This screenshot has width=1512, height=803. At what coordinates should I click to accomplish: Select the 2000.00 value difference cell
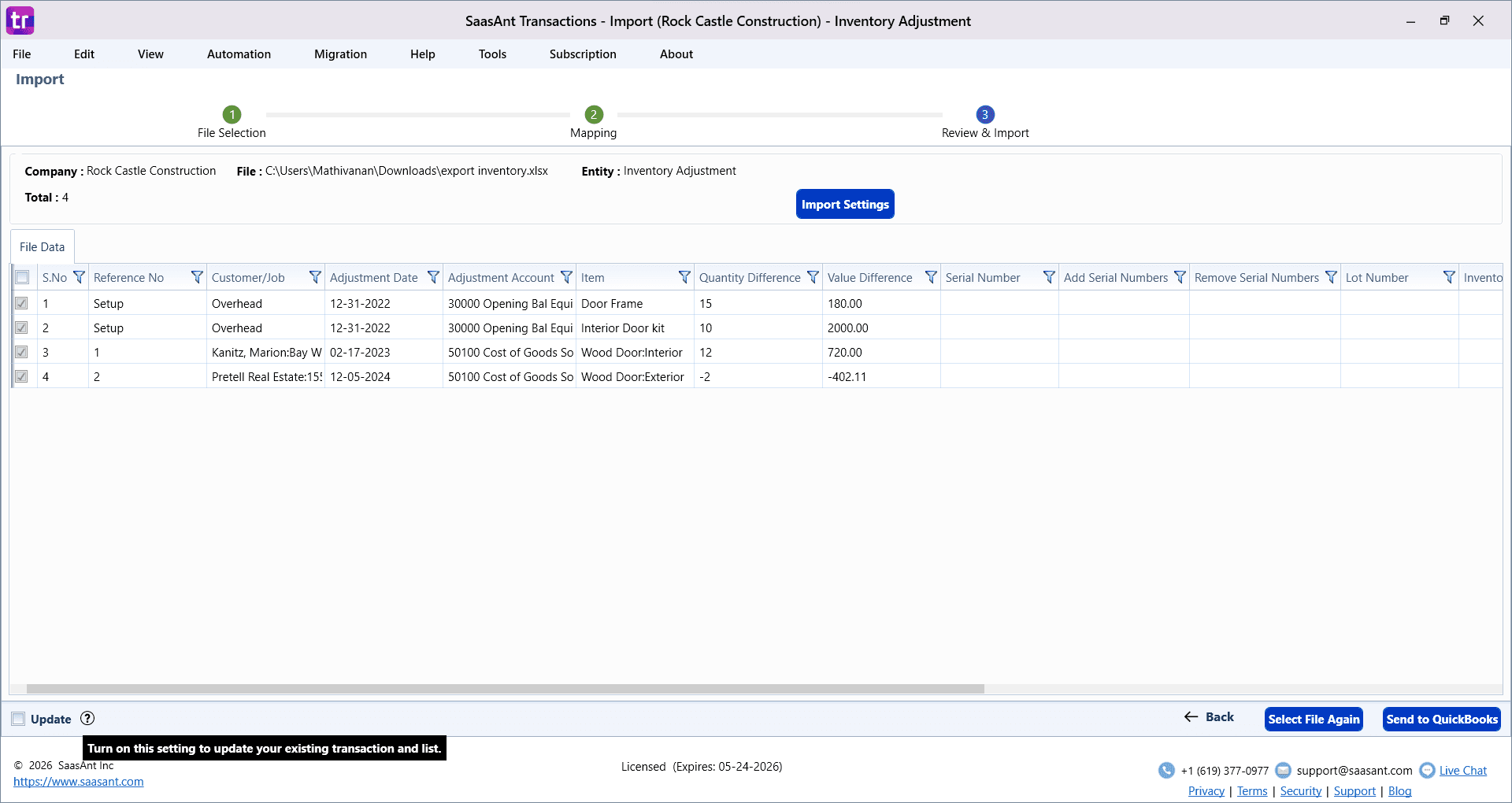pos(881,327)
